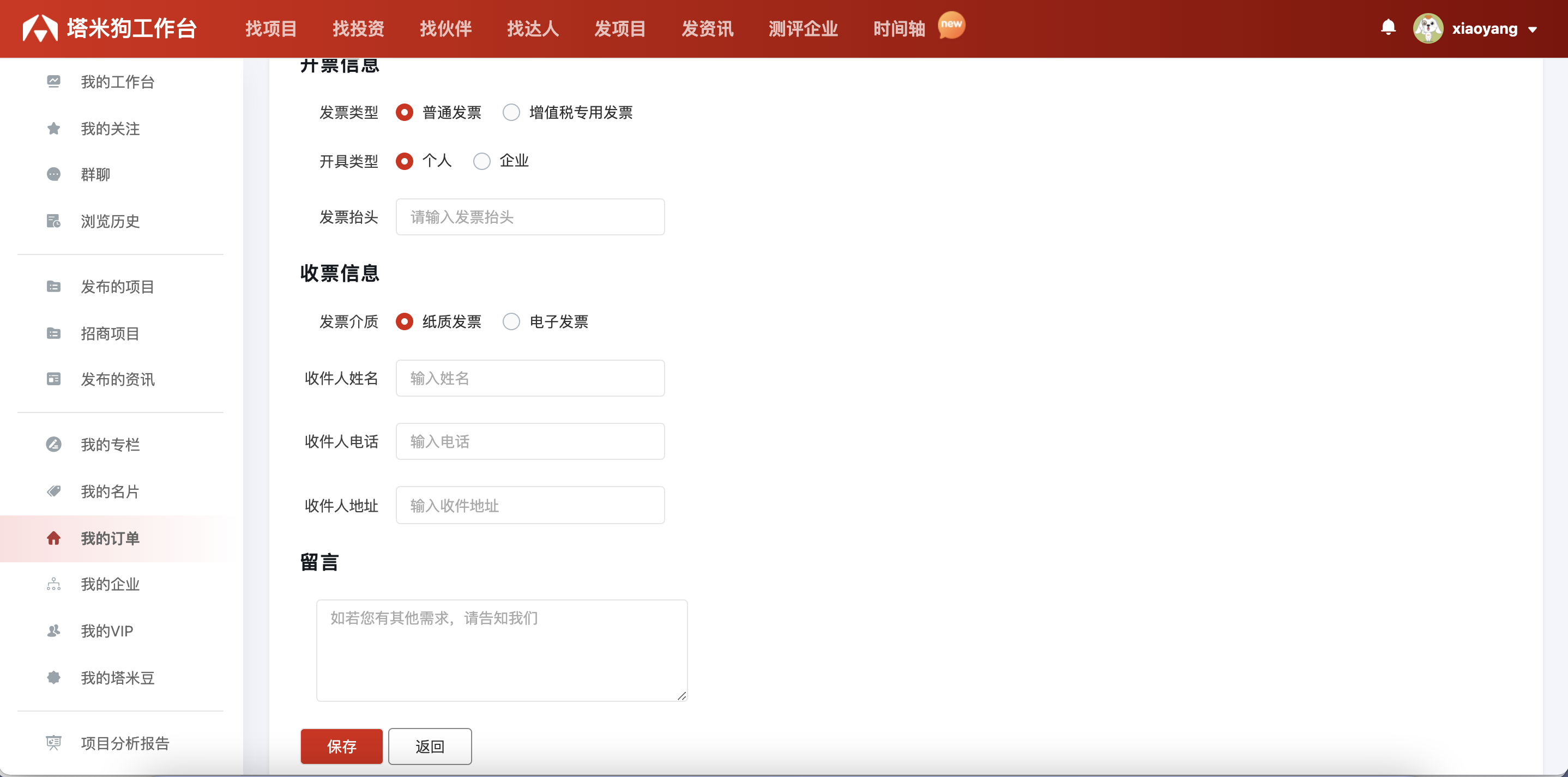Click the 我的塔米豆 badge icon

53,677
